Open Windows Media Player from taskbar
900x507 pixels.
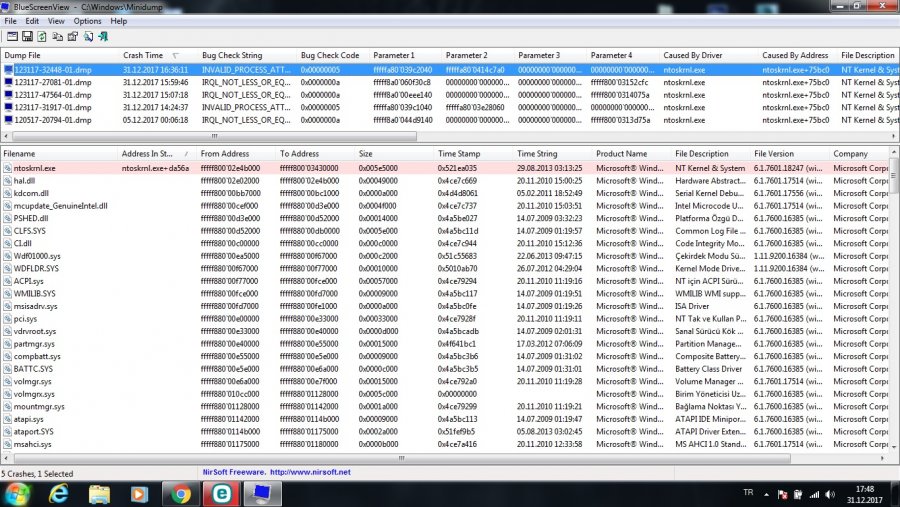coord(139,494)
